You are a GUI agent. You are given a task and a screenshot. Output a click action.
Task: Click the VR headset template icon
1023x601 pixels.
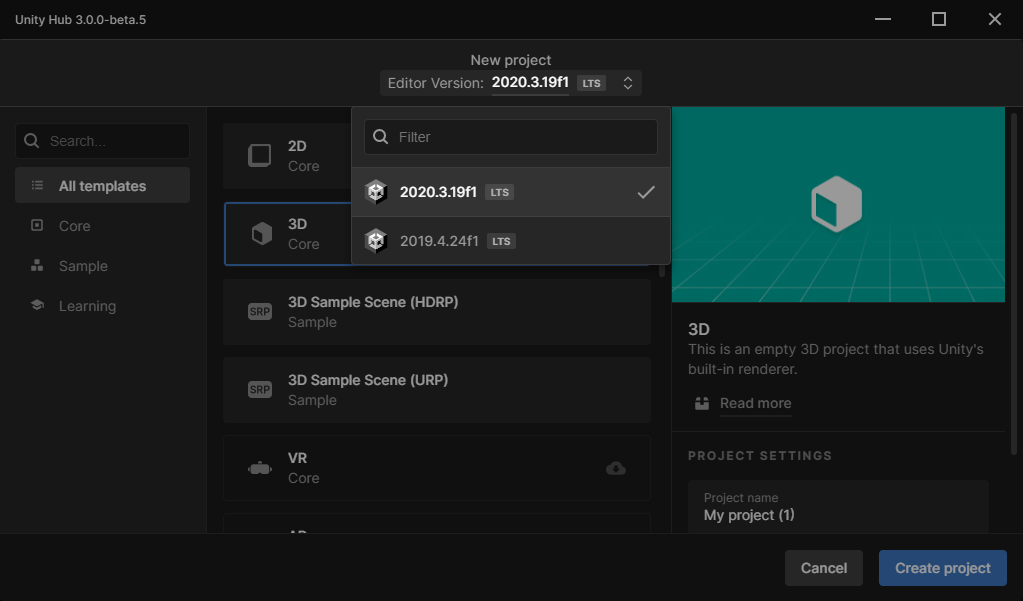[x=260, y=468]
